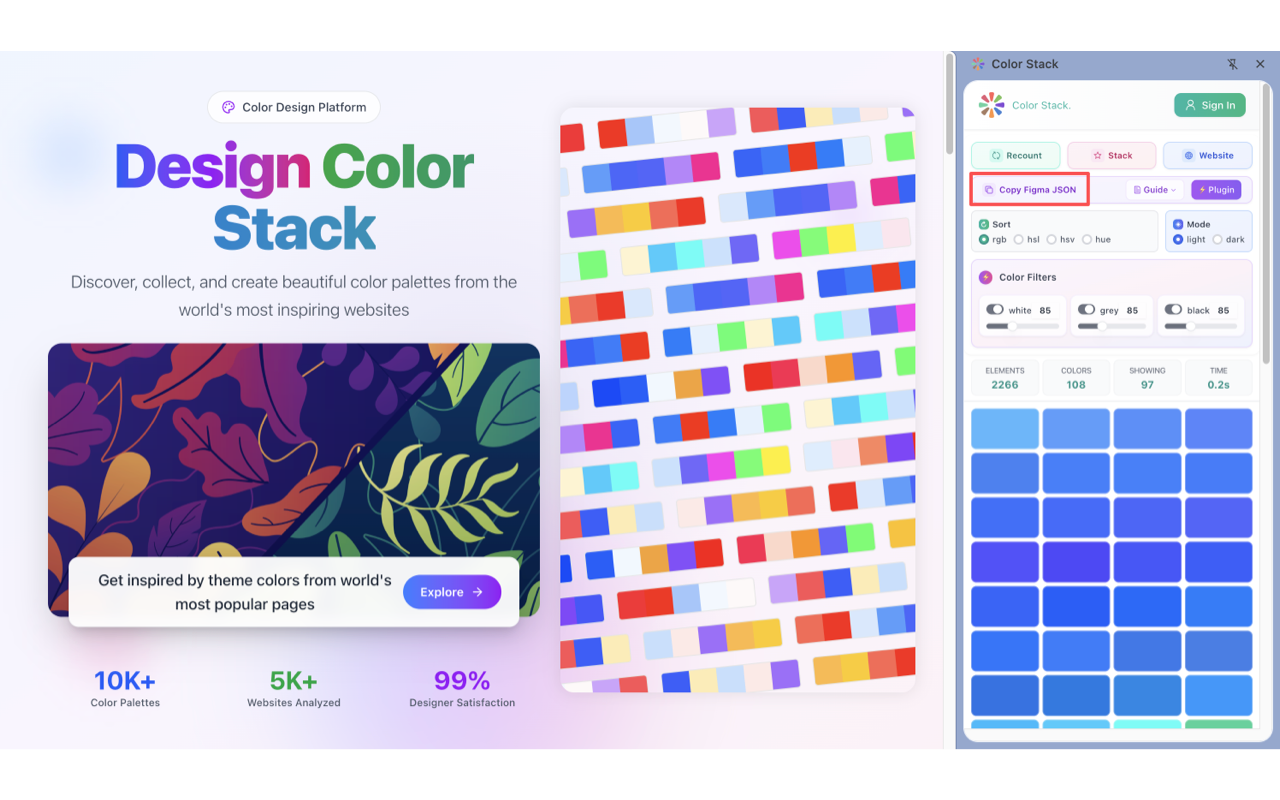Click the unpin icon in panel title bar
The height and width of the screenshot is (800, 1280).
1232,64
